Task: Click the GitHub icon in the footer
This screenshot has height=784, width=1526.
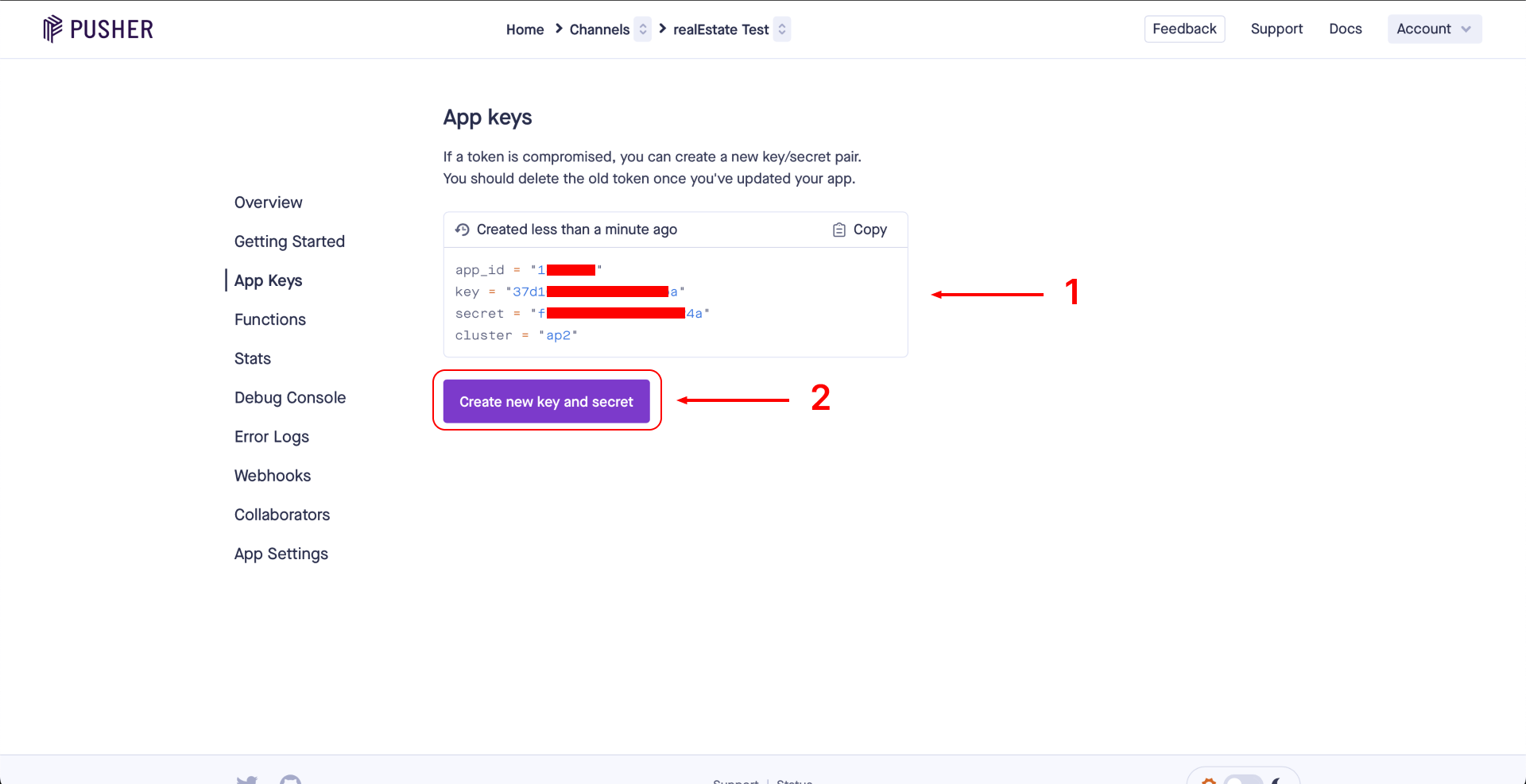Action: point(291,780)
